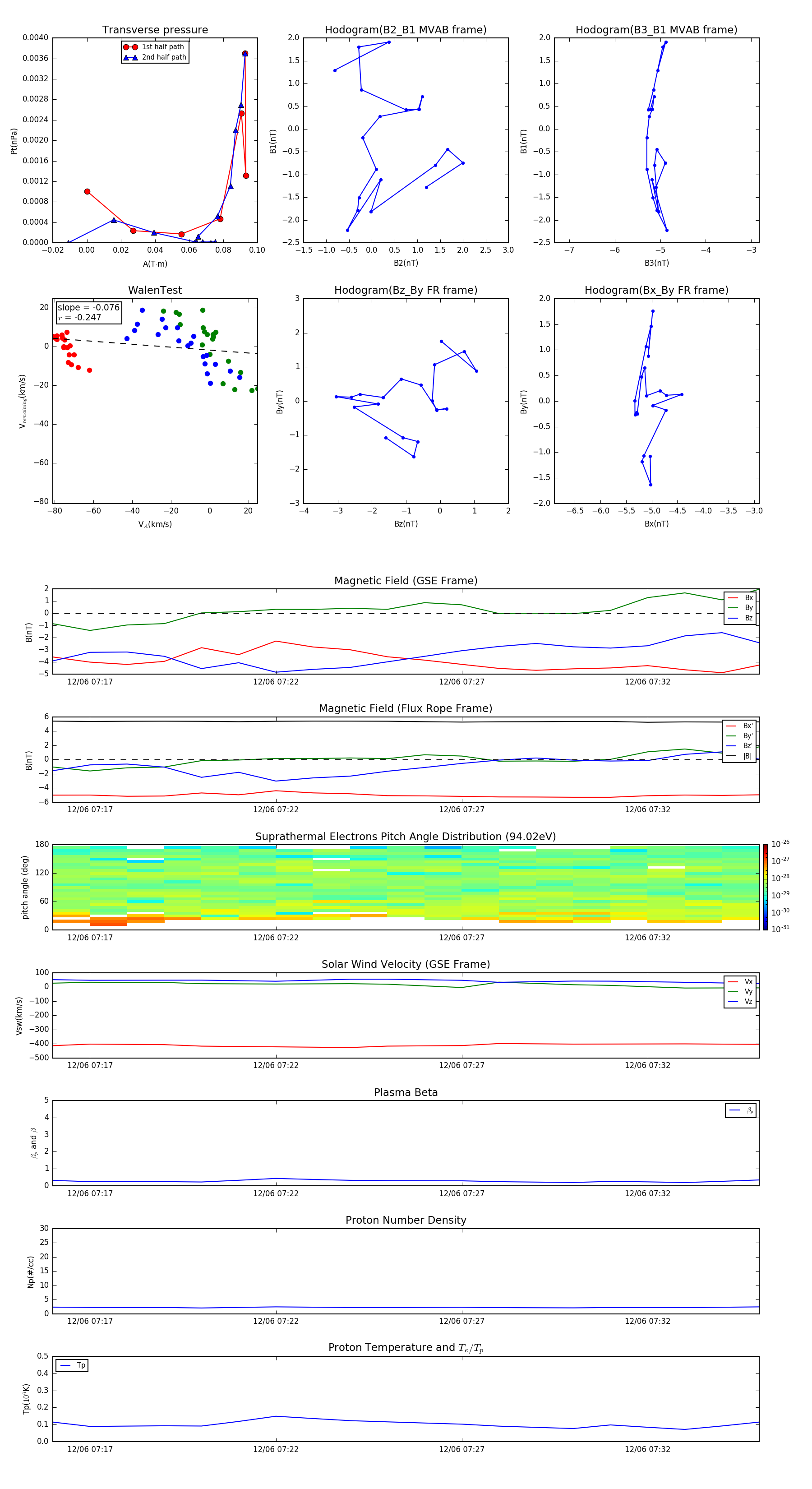Click the peak pressure point in Transverse pressure
Viewport: 812px width, 1489px height.
pyautogui.click(x=245, y=54)
